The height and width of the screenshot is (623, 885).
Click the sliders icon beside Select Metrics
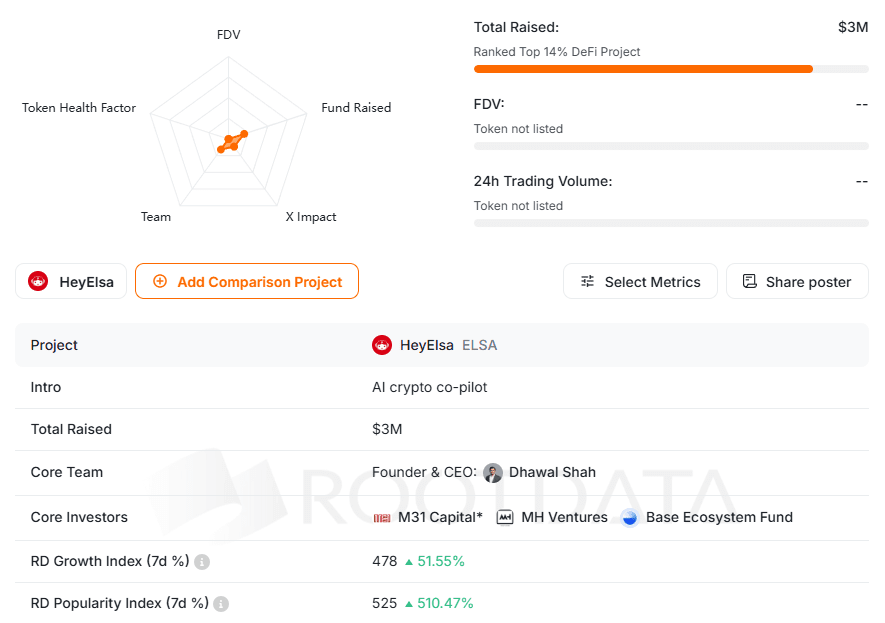(588, 282)
